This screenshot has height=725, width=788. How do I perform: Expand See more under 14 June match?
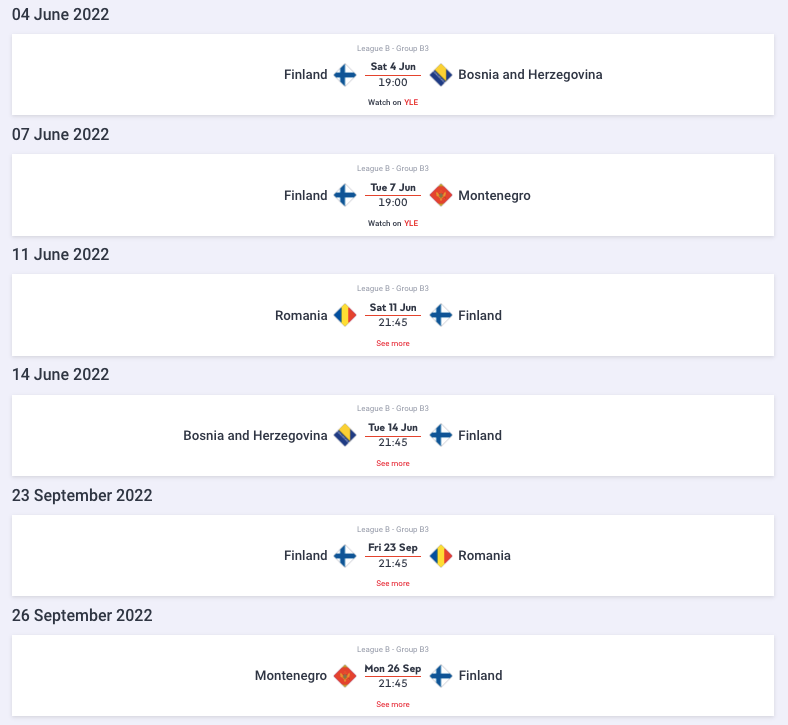tap(393, 463)
